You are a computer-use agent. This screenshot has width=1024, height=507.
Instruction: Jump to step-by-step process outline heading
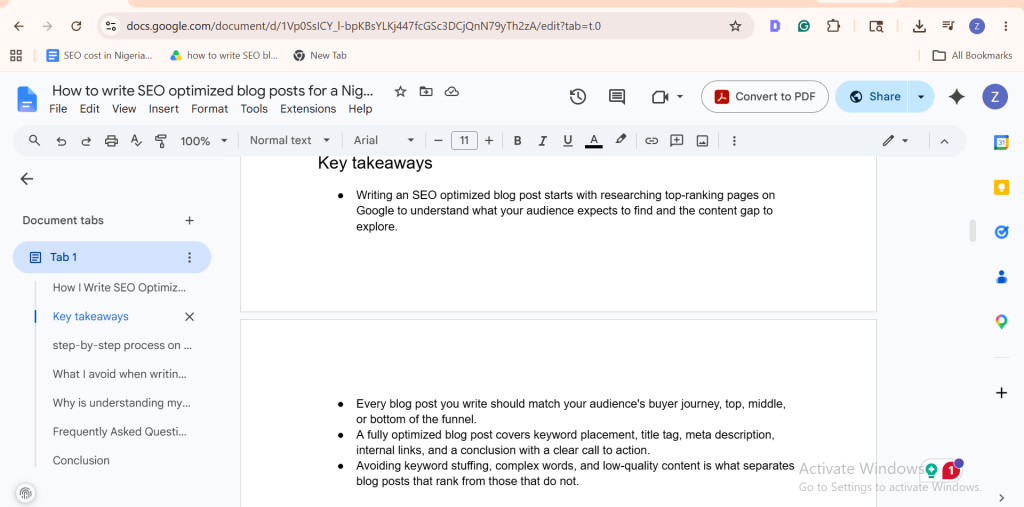click(122, 345)
